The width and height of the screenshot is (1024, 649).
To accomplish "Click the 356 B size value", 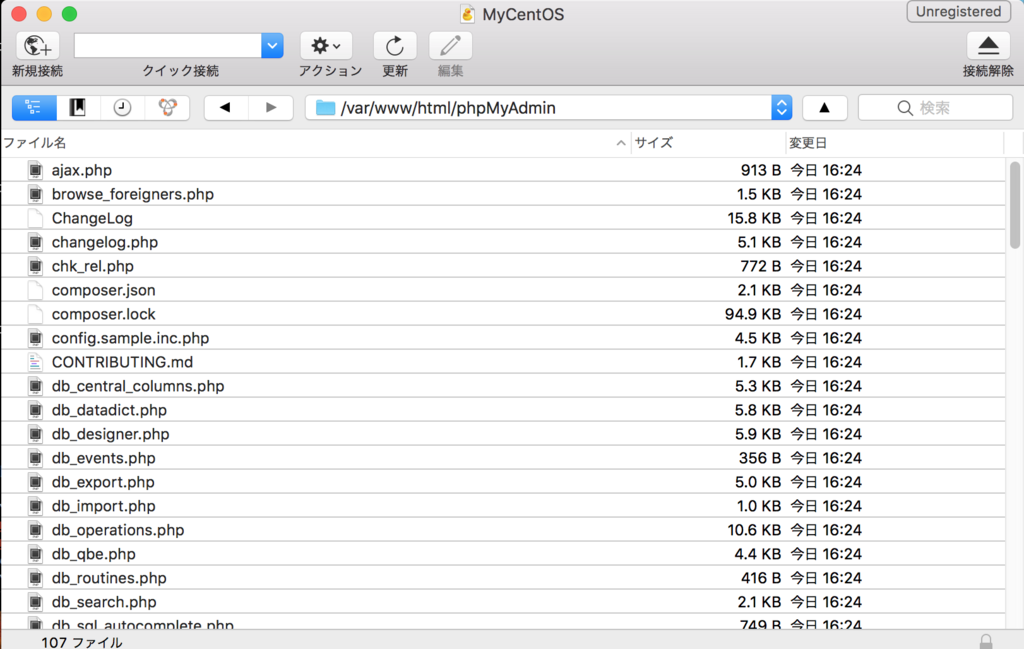I will (760, 458).
